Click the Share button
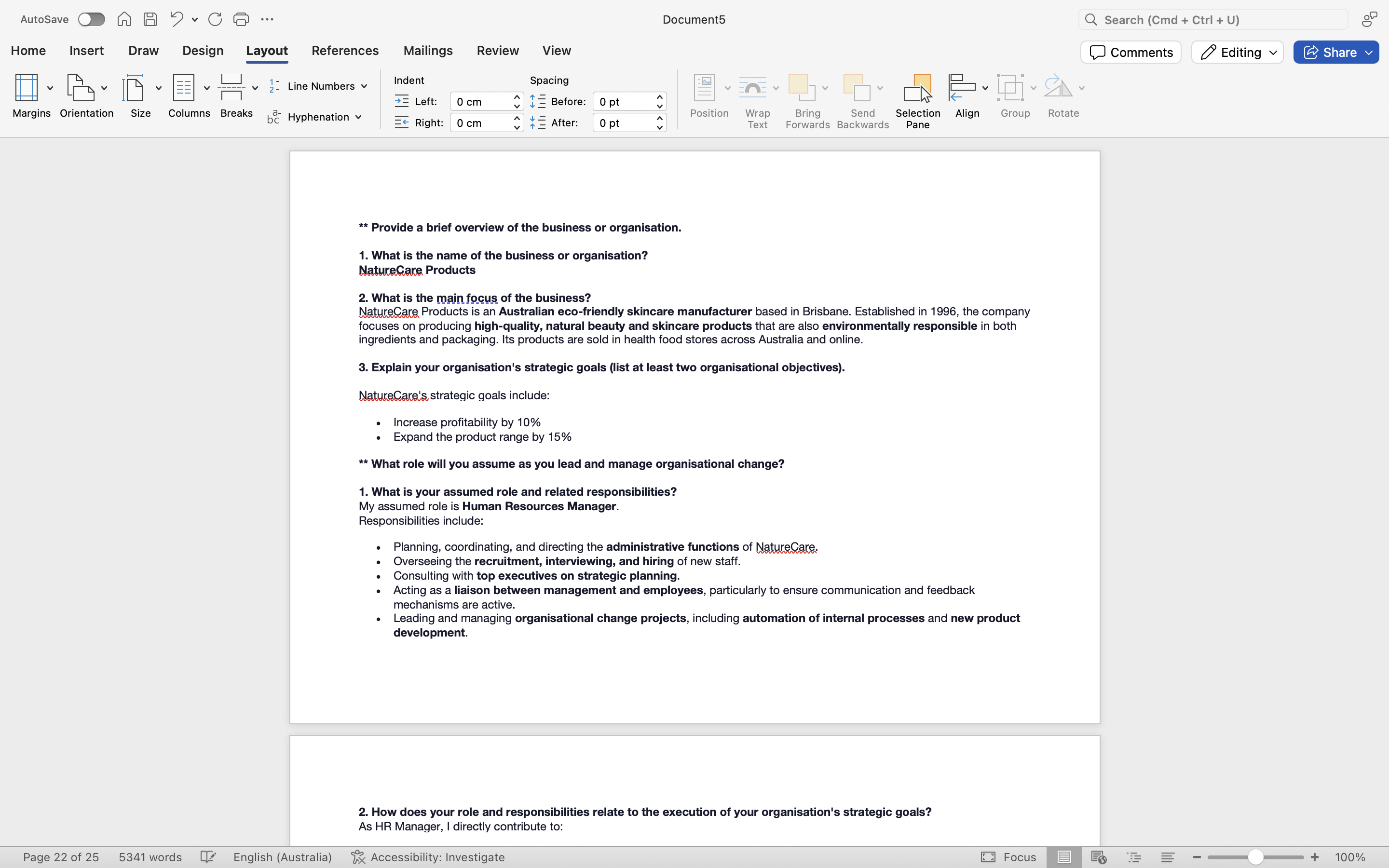This screenshot has width=1389, height=868. (x=1329, y=52)
